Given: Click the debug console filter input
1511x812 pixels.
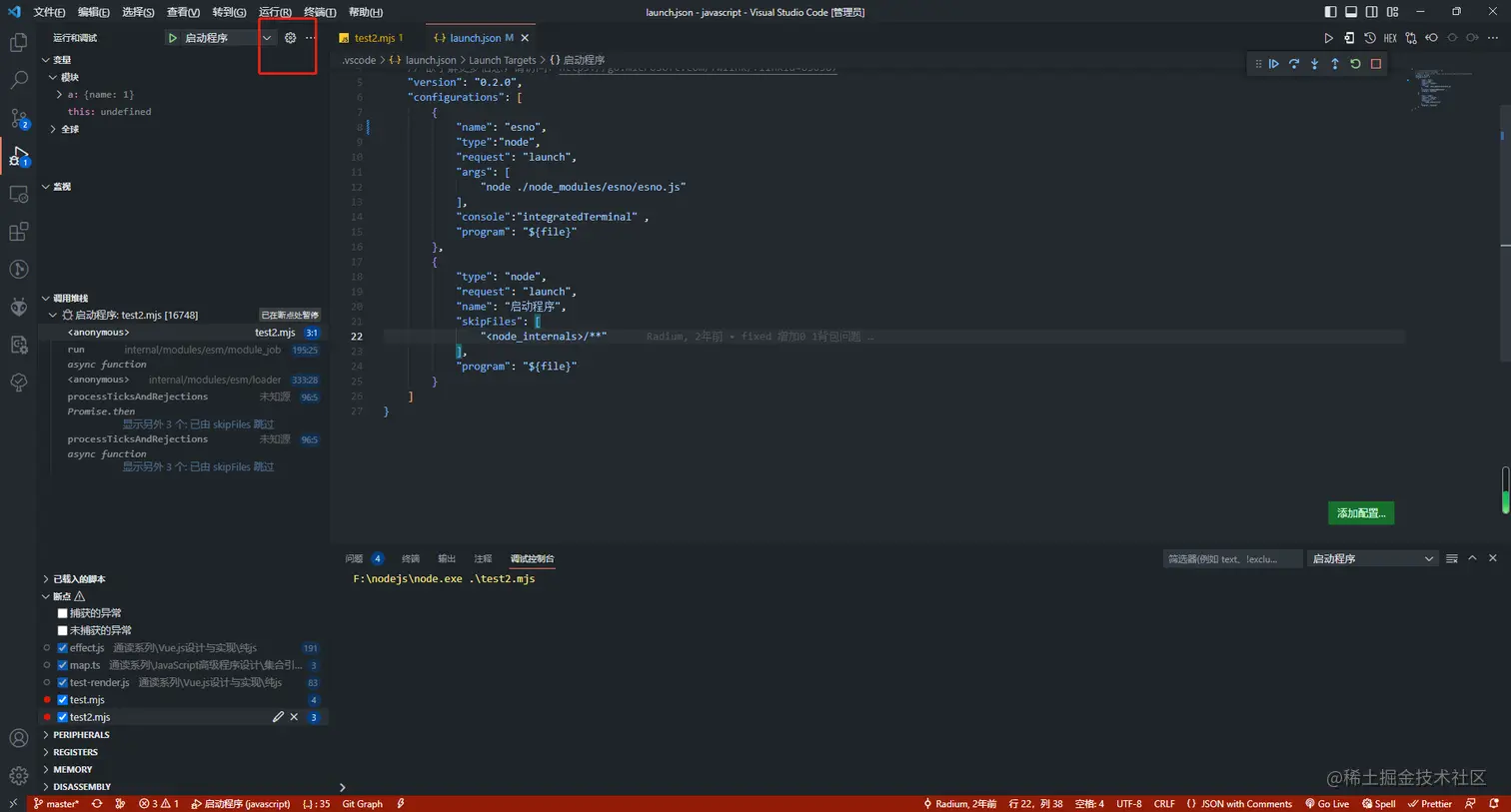Looking at the screenshot, I should click(x=1232, y=559).
